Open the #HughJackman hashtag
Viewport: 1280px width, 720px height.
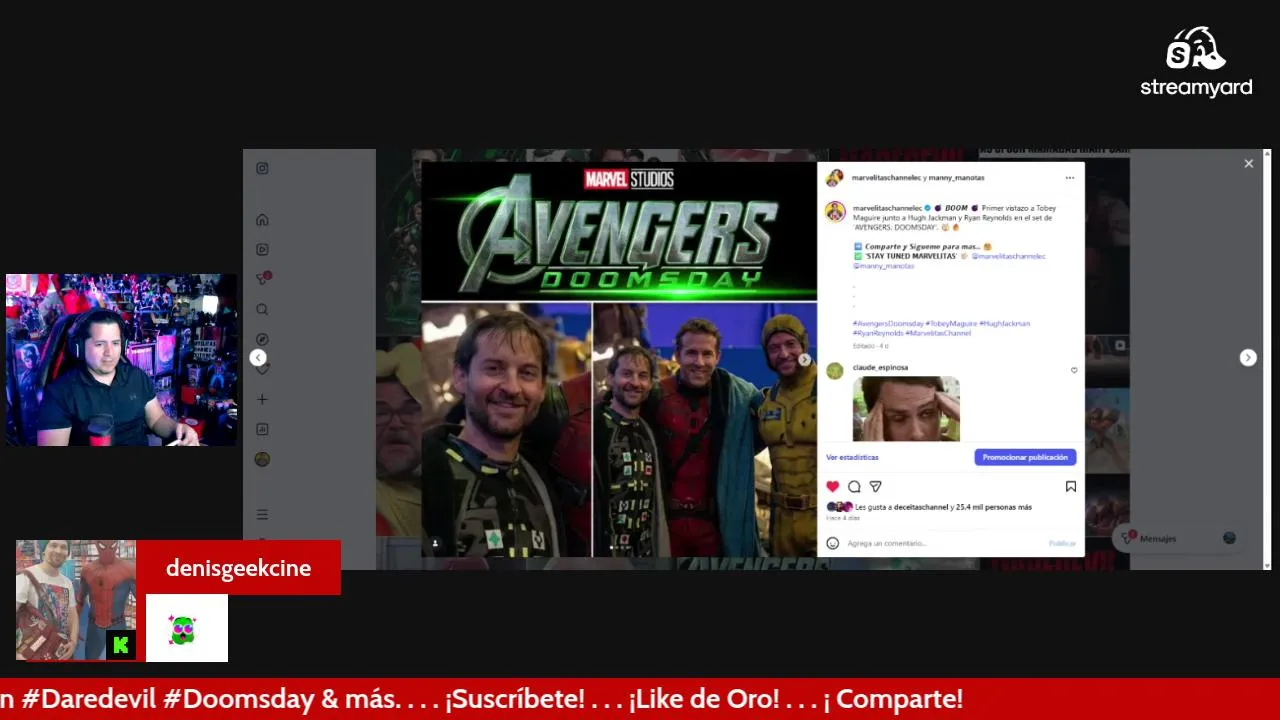tap(1005, 324)
